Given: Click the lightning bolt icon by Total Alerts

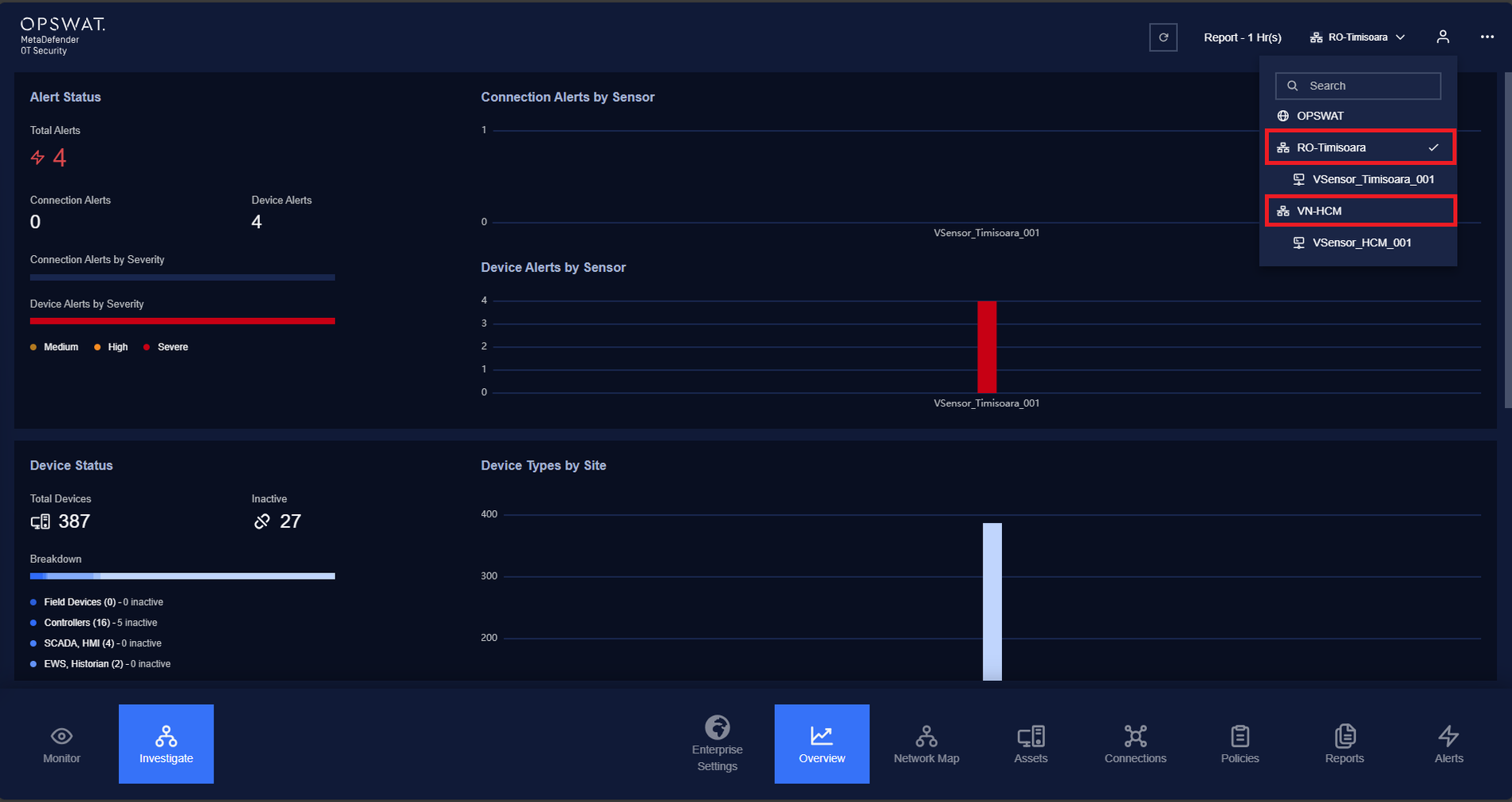Looking at the screenshot, I should tap(37, 158).
